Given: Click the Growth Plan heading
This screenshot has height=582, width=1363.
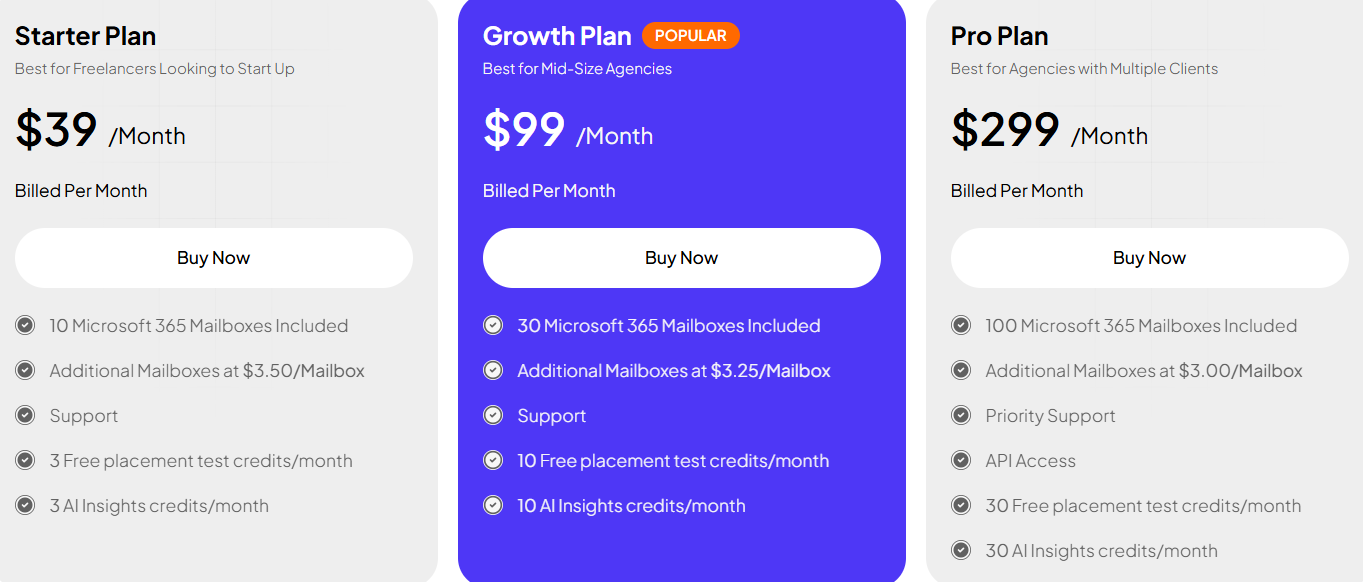Looking at the screenshot, I should [x=557, y=36].
